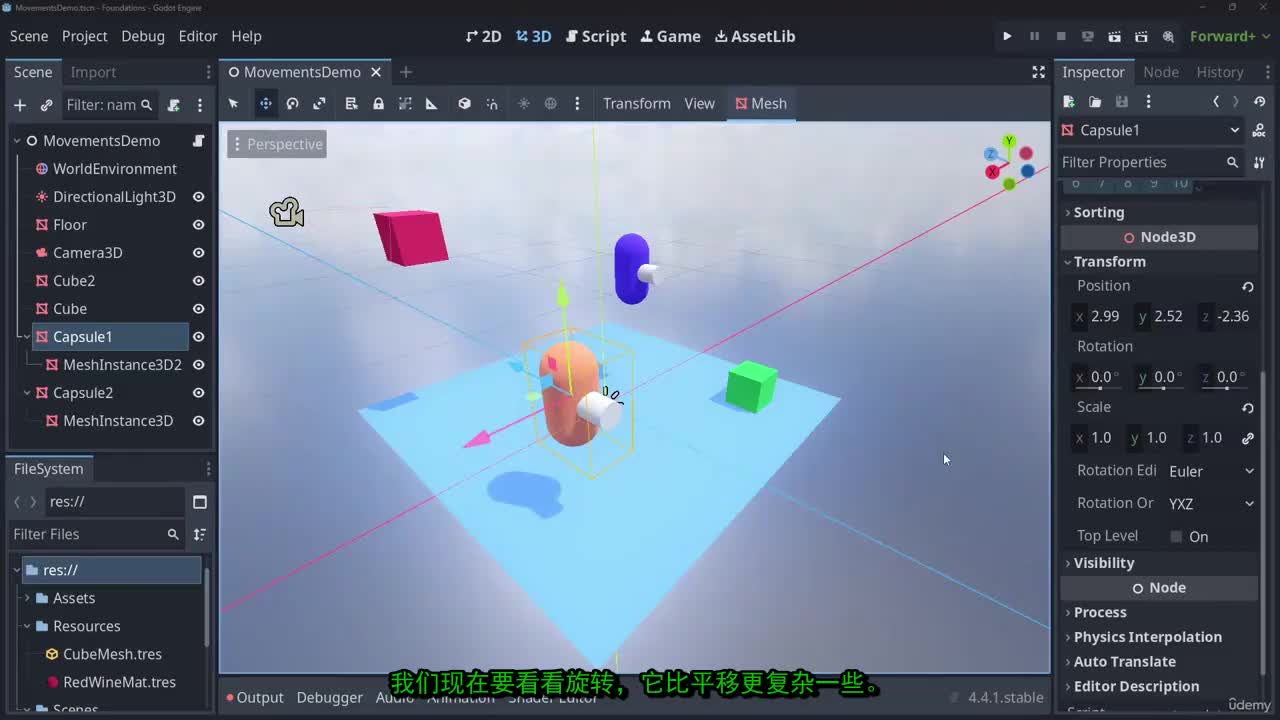Click the Add Child Node plus icon
1280x720 pixels.
(20, 105)
